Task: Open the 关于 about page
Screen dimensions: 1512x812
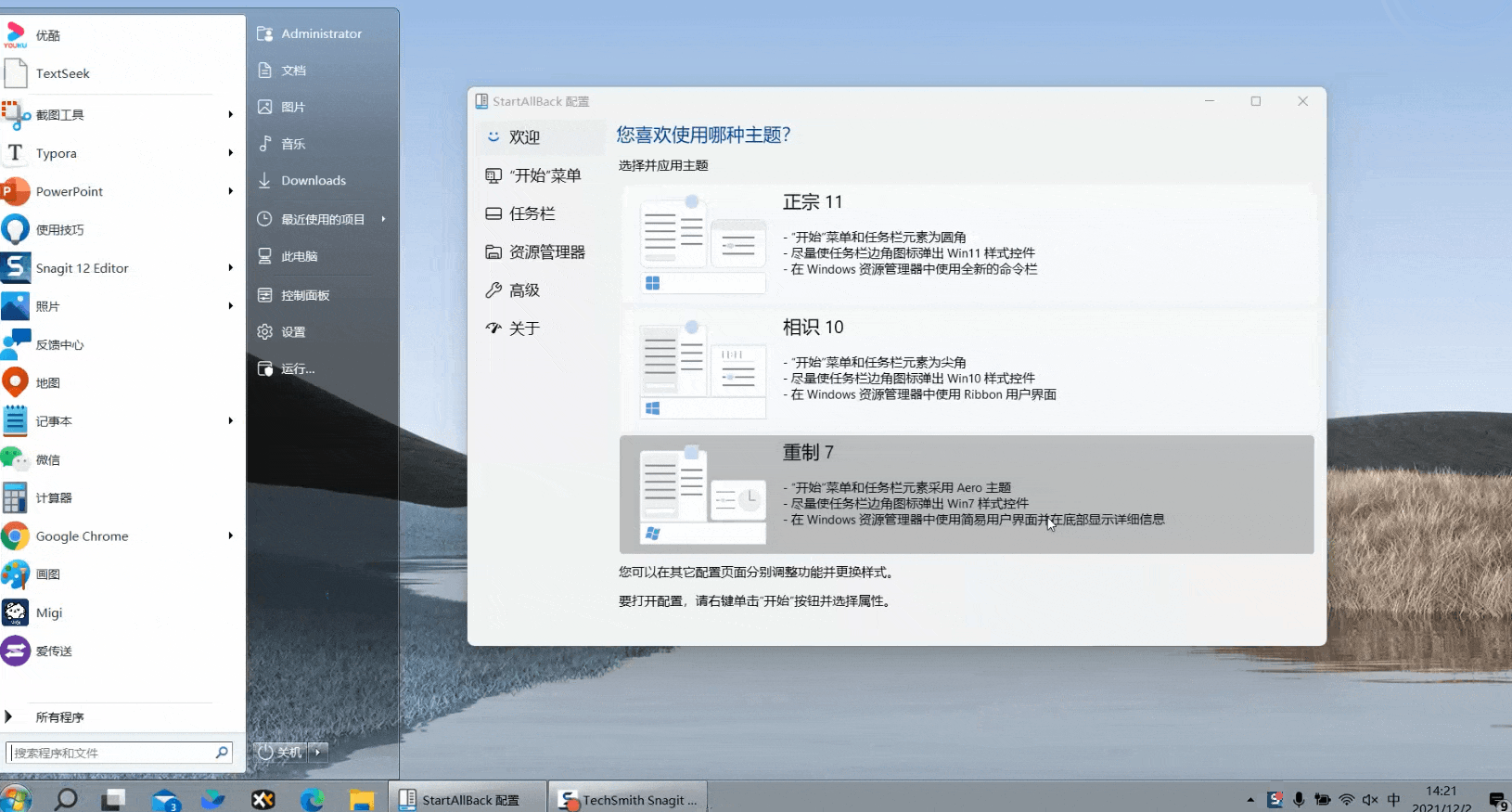Action: (x=540, y=329)
